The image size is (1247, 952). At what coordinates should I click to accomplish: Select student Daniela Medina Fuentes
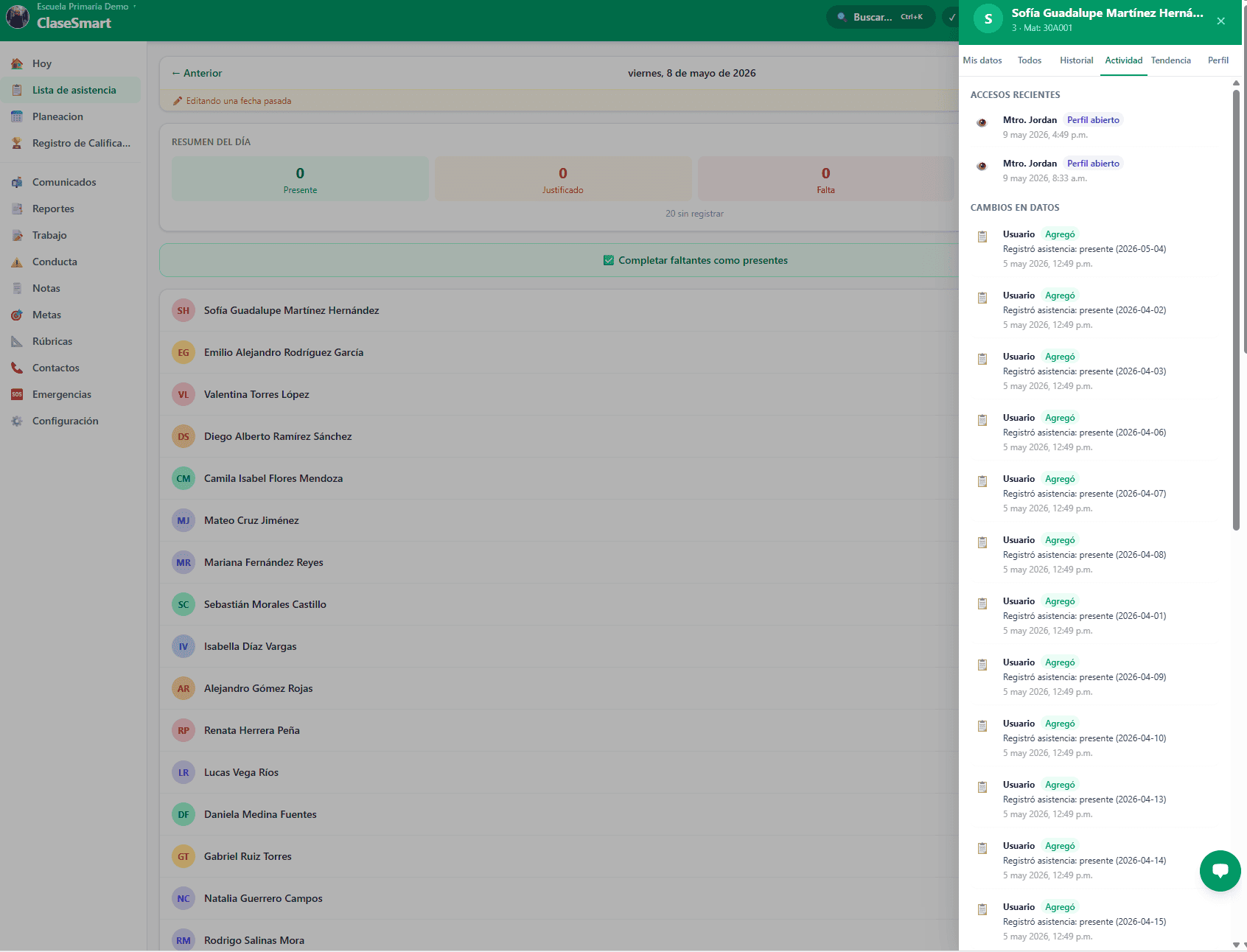click(559, 814)
